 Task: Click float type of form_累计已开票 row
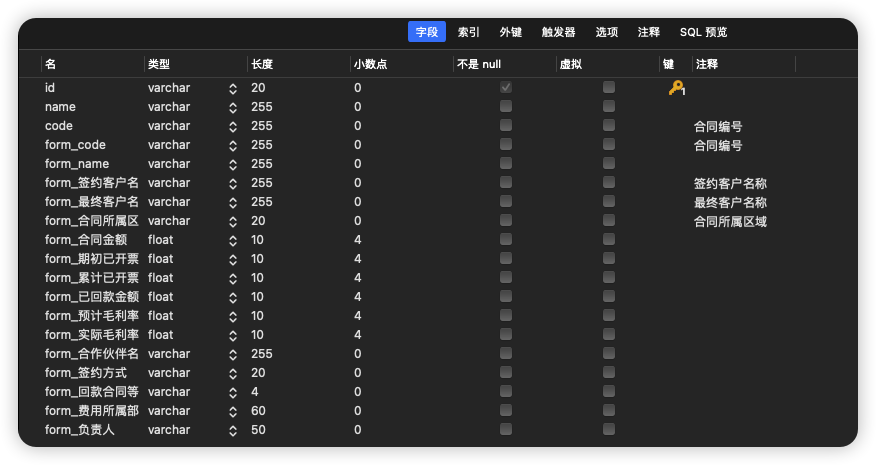click(x=160, y=278)
